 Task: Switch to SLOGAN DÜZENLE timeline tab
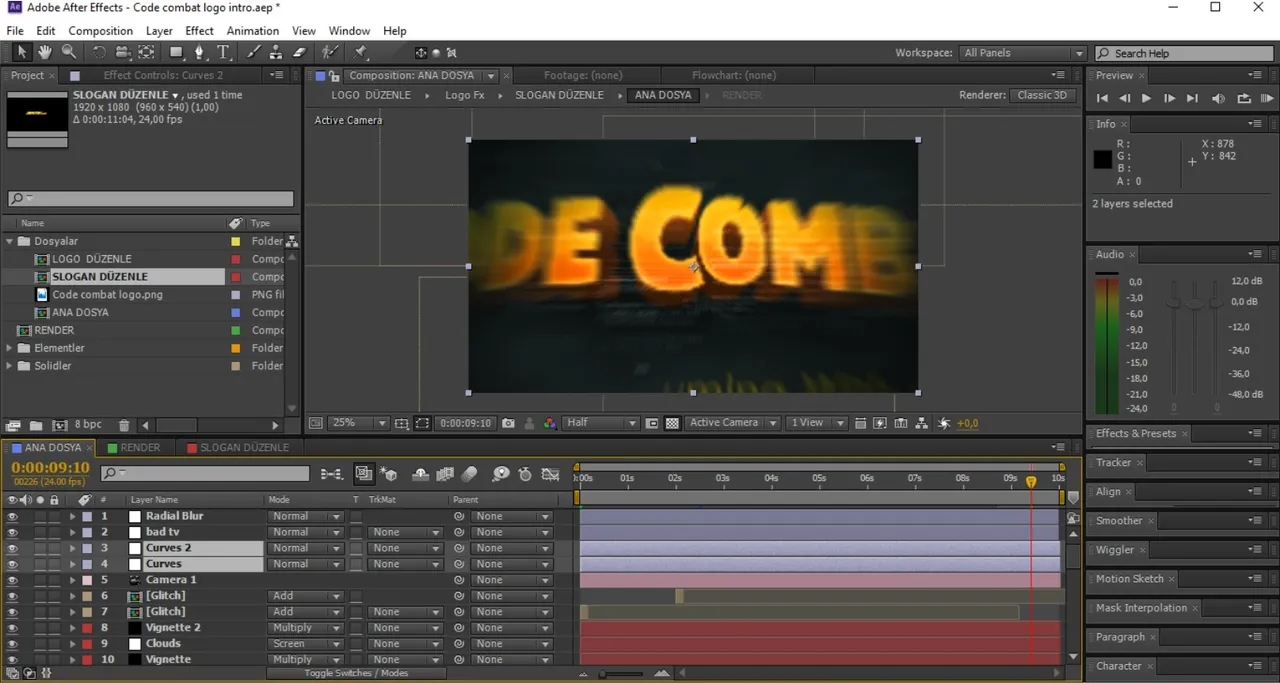click(x=238, y=448)
